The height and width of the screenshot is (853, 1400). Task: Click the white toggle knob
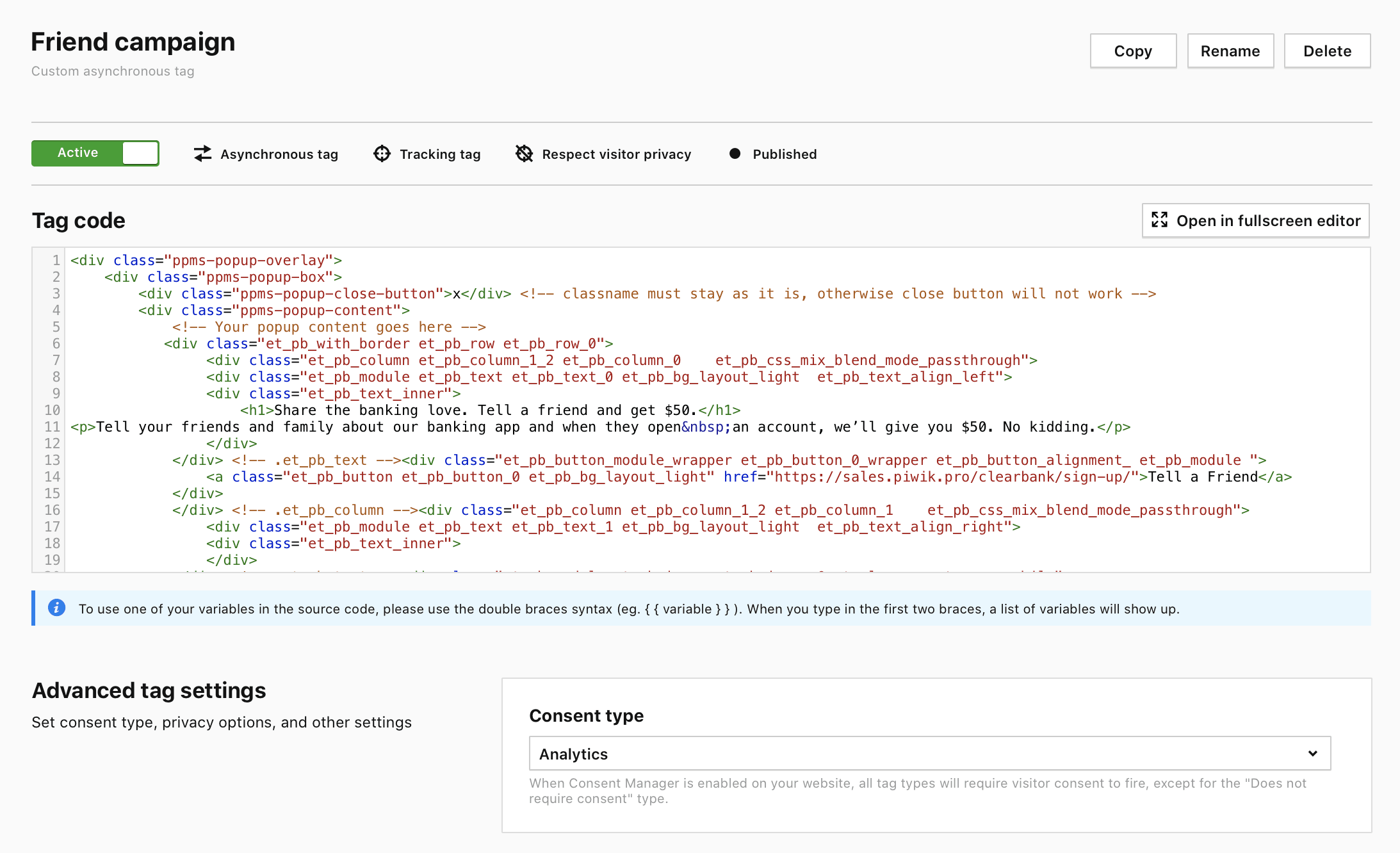(x=140, y=153)
